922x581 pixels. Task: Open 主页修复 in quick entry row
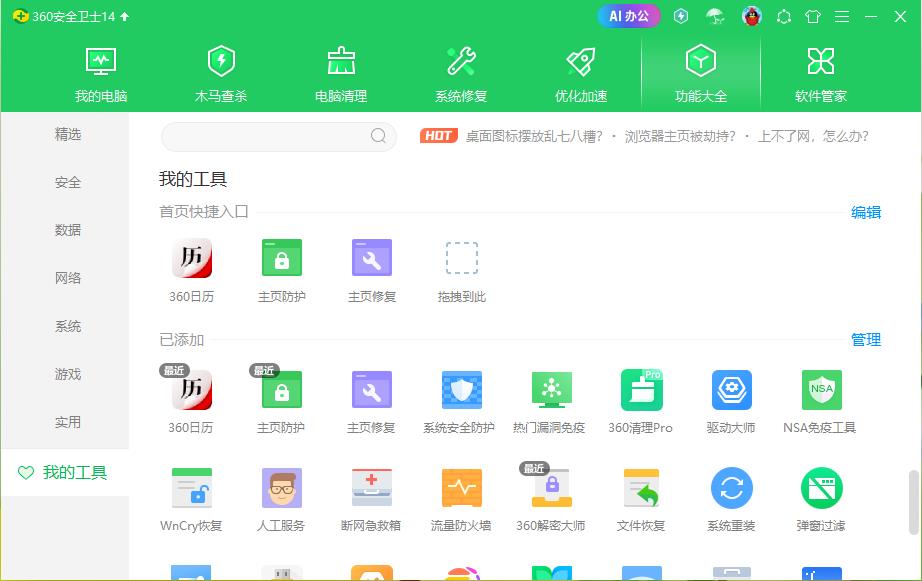tap(372, 271)
